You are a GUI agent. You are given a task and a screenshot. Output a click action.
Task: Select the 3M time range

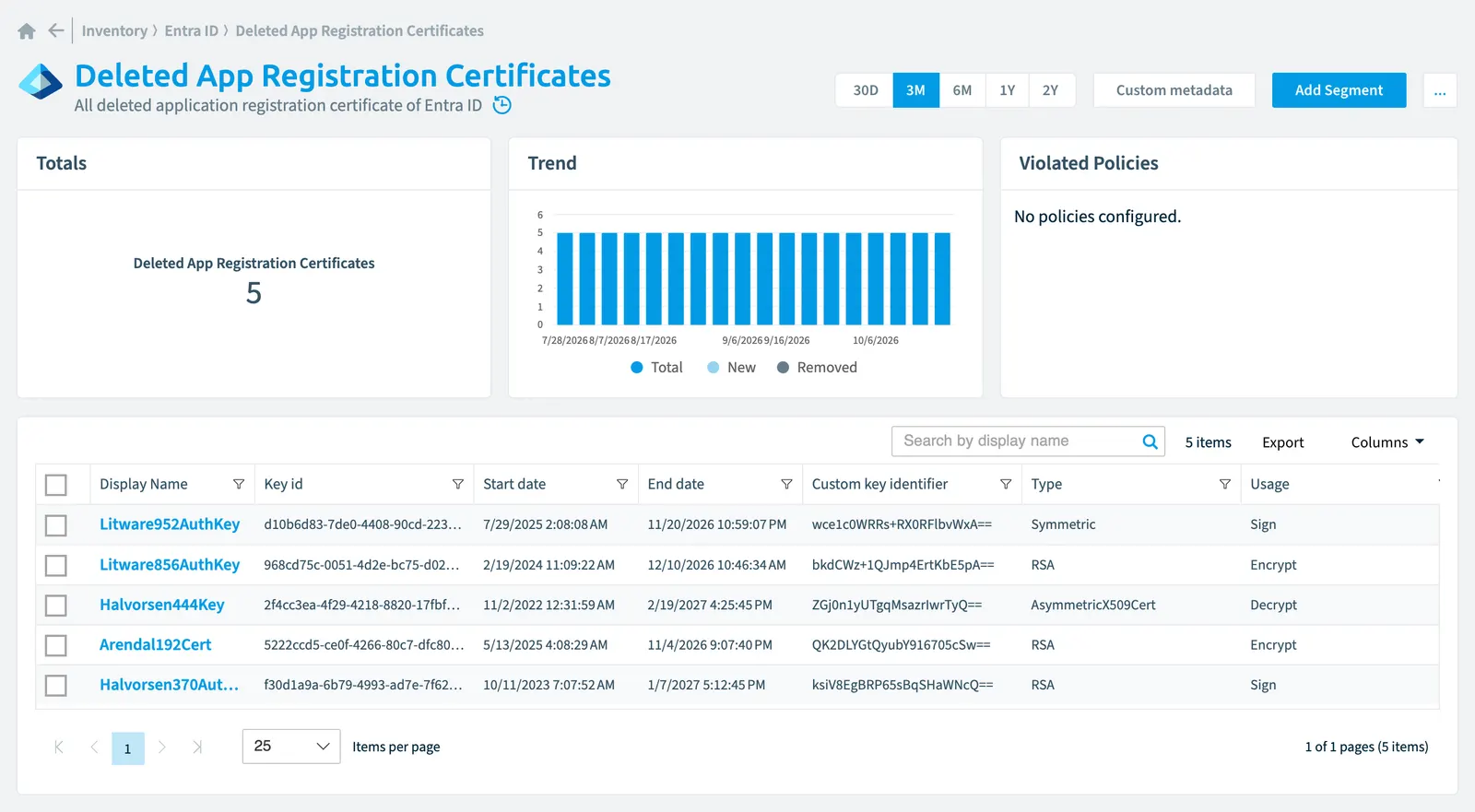[x=915, y=90]
